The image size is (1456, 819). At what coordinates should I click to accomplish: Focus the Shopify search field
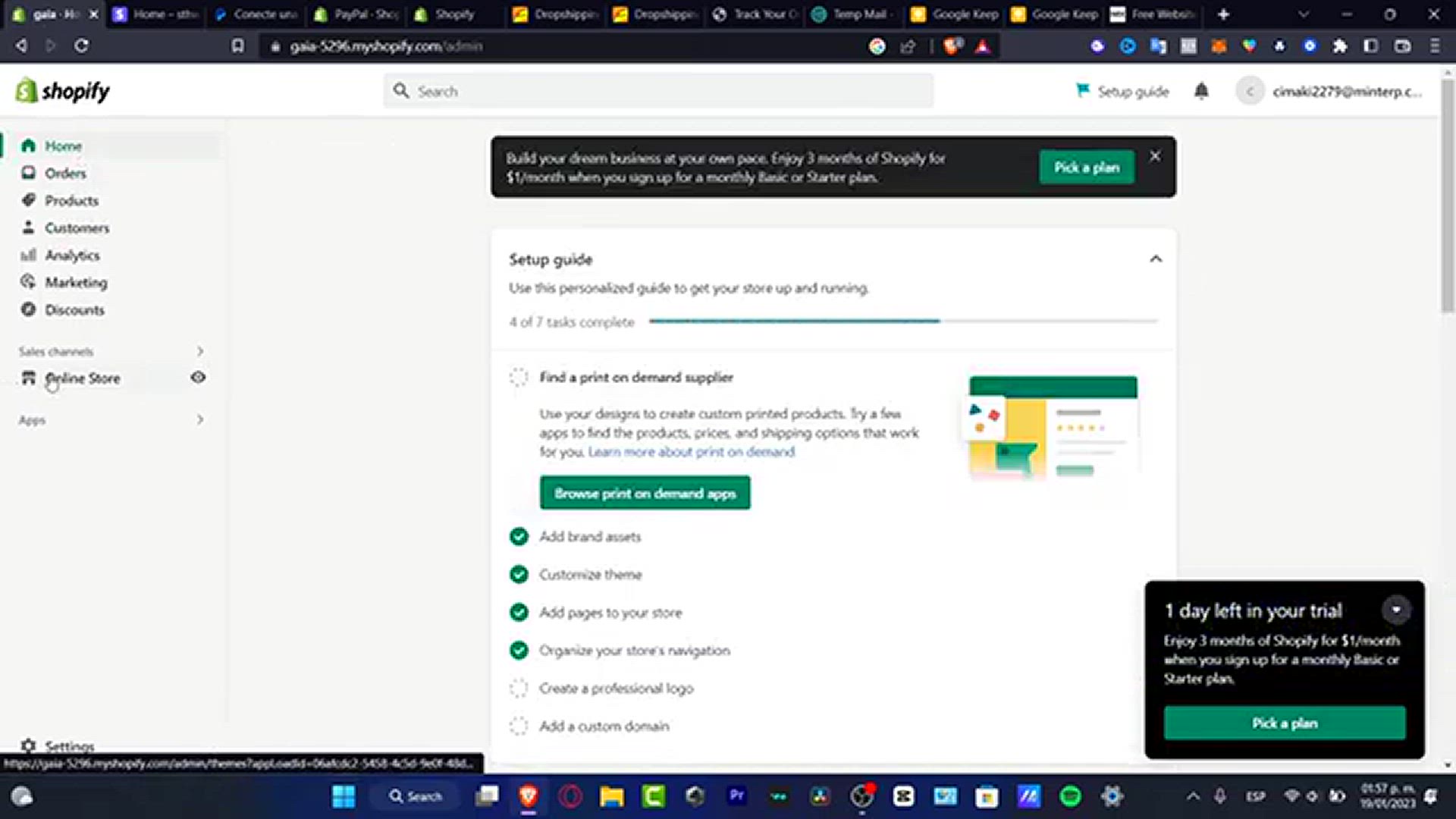(658, 91)
